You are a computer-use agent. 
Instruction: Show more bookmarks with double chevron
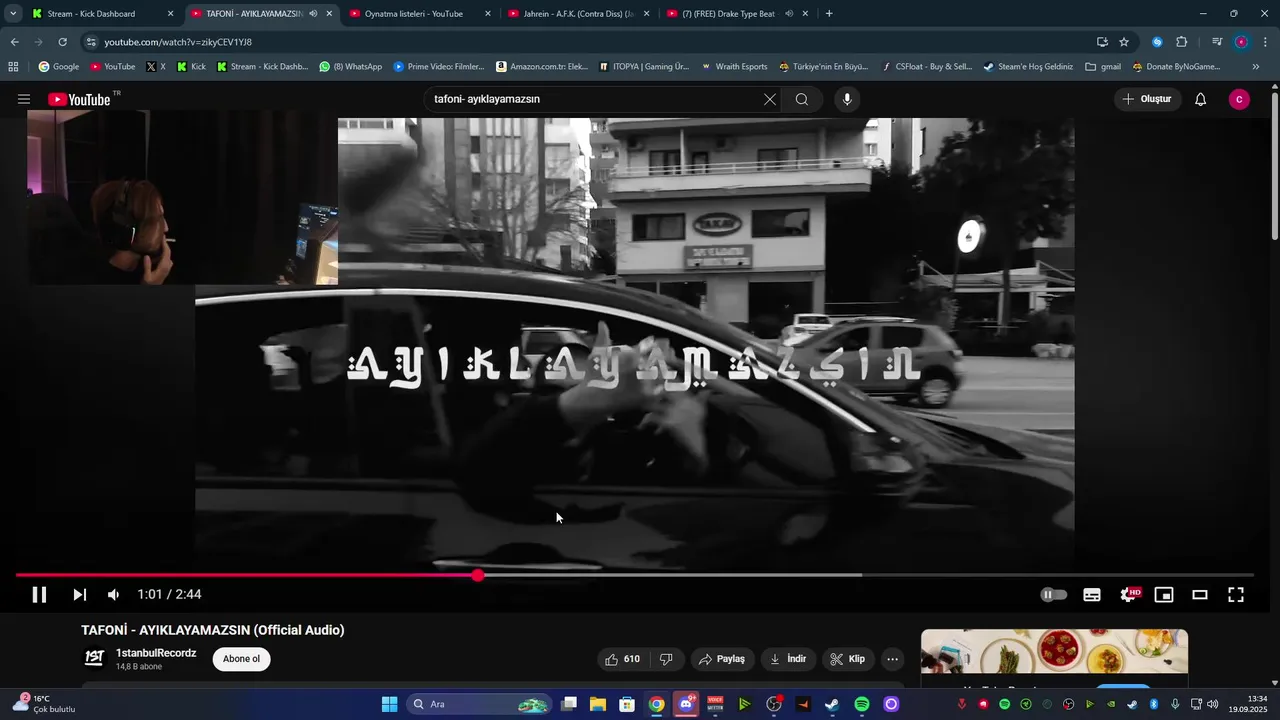click(x=1256, y=67)
